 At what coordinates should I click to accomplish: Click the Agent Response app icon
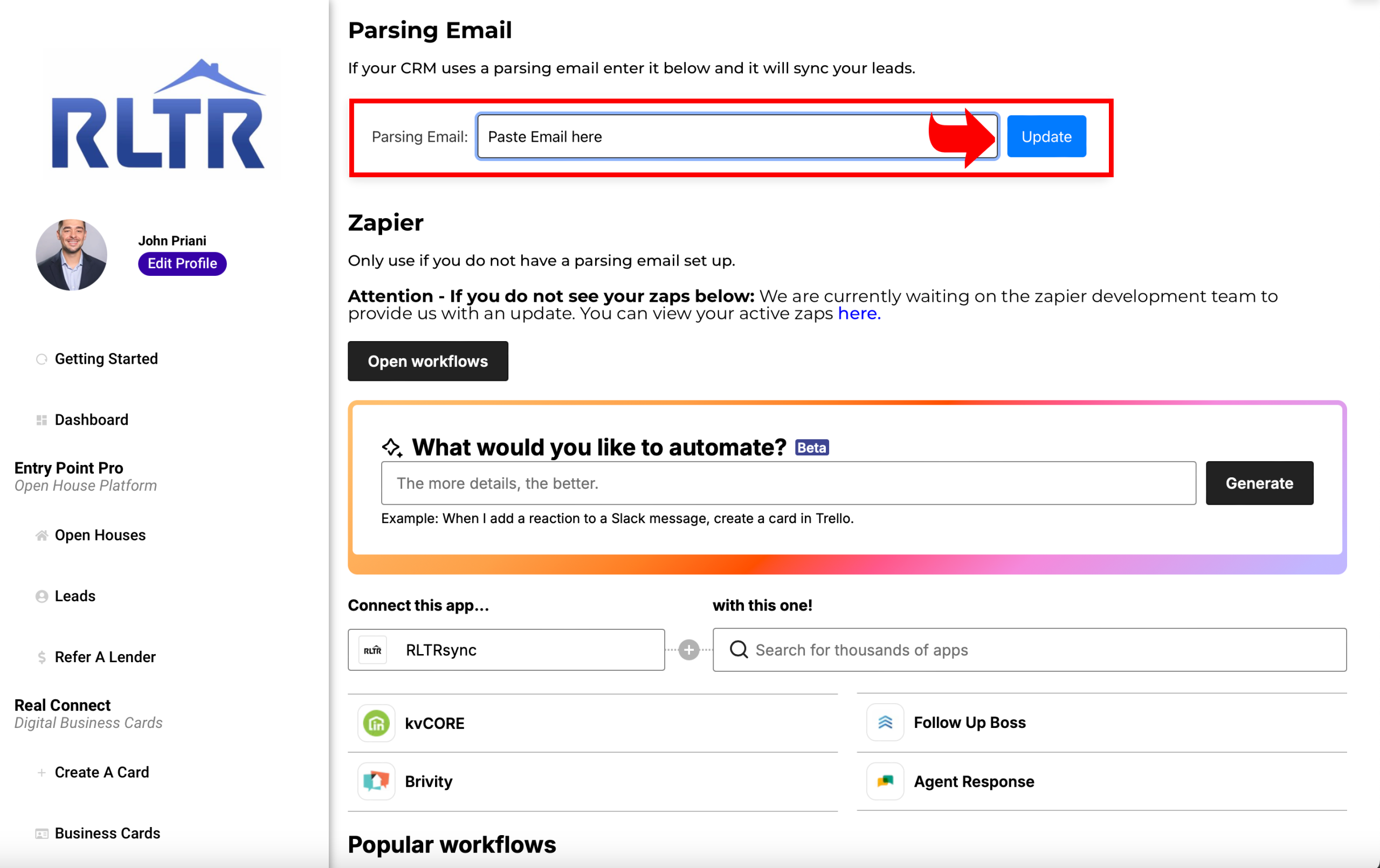885,781
